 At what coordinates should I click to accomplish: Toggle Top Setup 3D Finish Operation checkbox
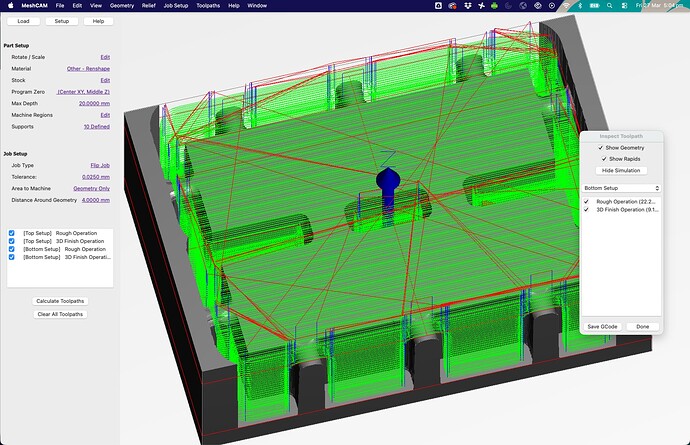pos(12,241)
